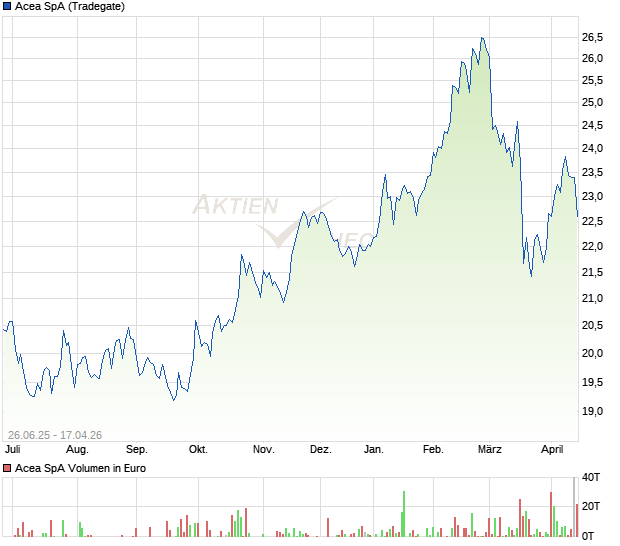Click the 40T volume axis label
The image size is (620, 546).
pyautogui.click(x=591, y=477)
